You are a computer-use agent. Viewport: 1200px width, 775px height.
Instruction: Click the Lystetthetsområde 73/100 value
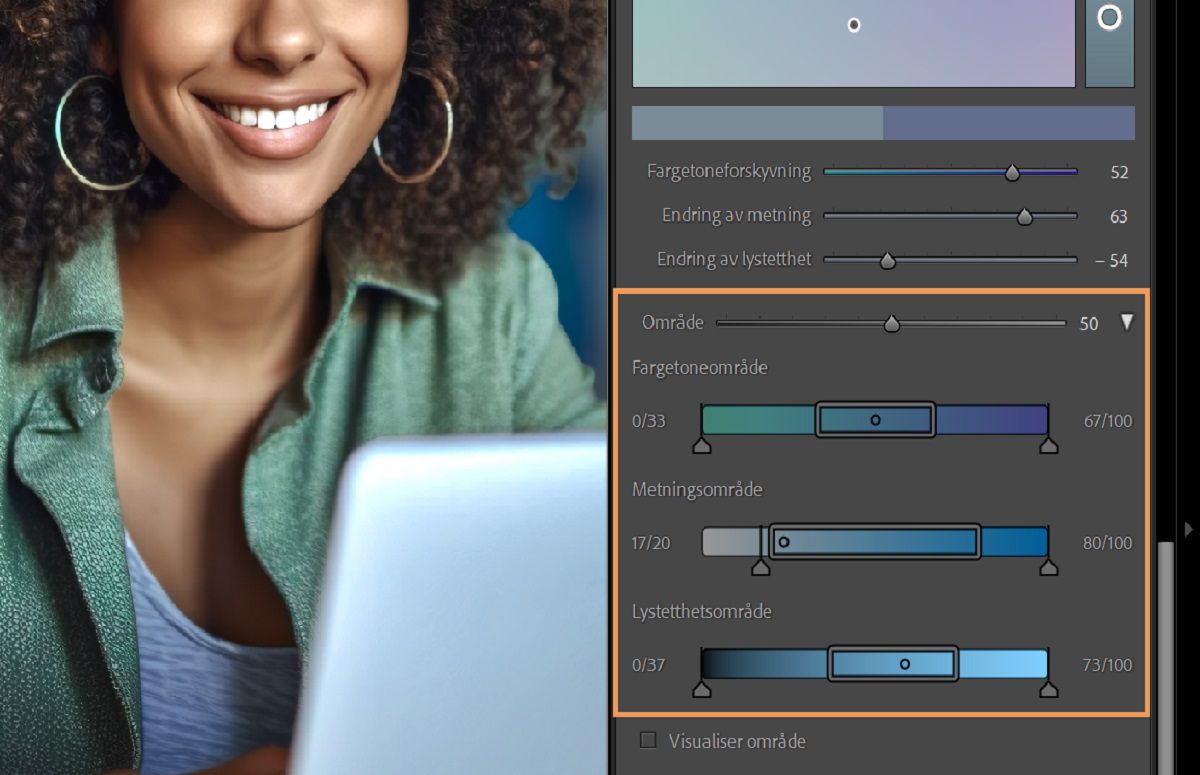1108,666
